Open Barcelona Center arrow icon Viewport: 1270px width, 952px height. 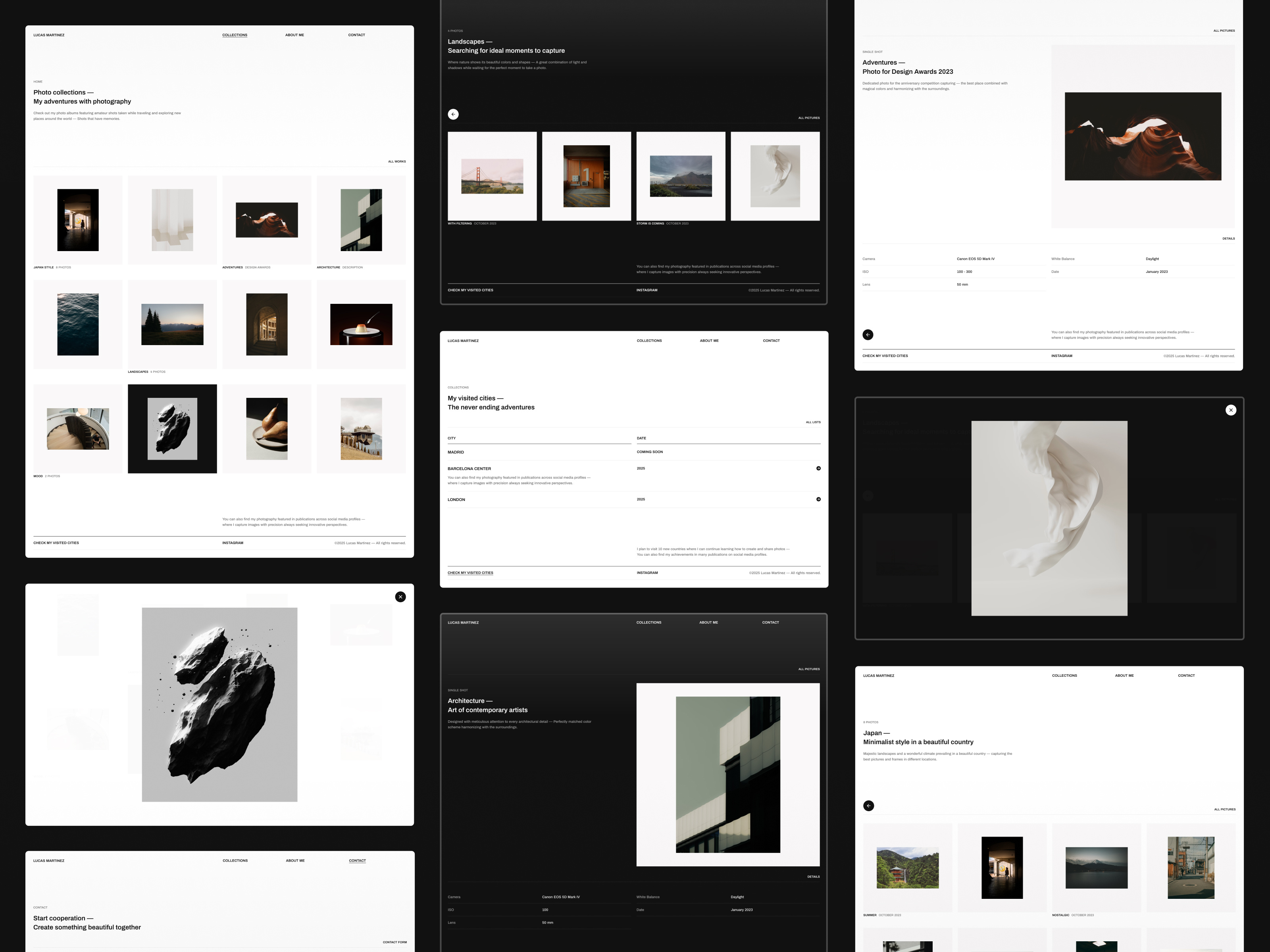818,468
